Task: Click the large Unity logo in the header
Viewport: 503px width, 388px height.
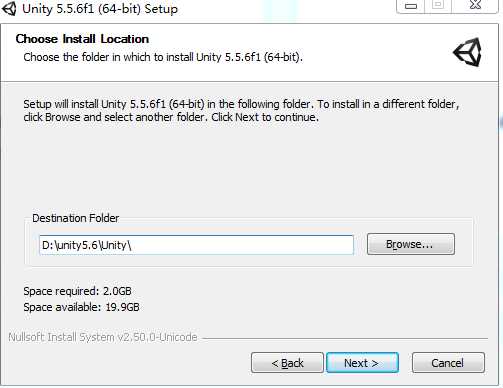Action: click(x=467, y=52)
